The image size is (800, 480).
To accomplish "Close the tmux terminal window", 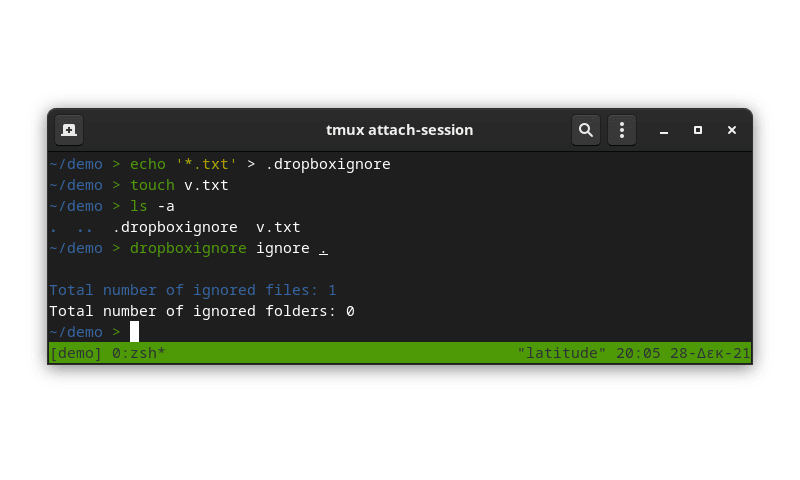I will click(x=732, y=130).
